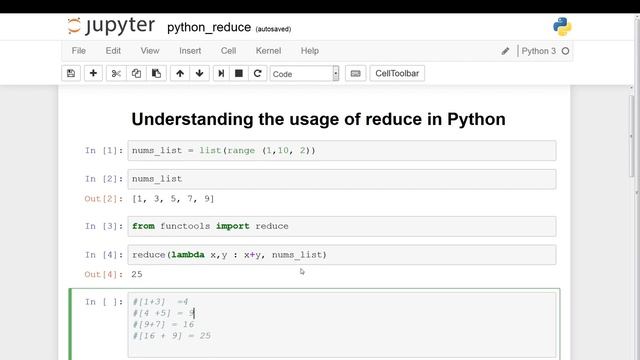Click the vertical scrollbar on the right

[x=631, y=137]
